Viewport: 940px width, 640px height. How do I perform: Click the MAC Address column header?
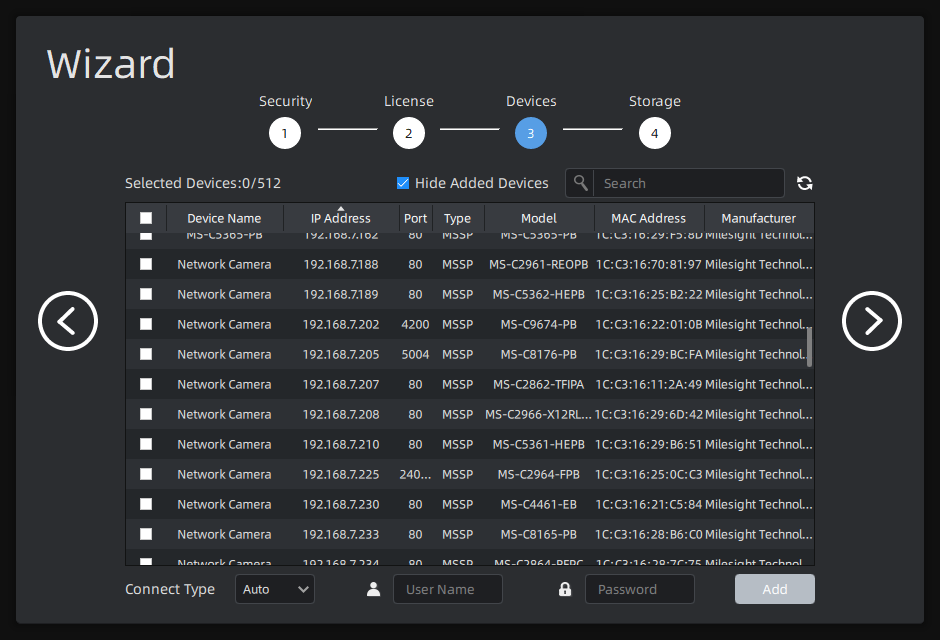(x=648, y=218)
